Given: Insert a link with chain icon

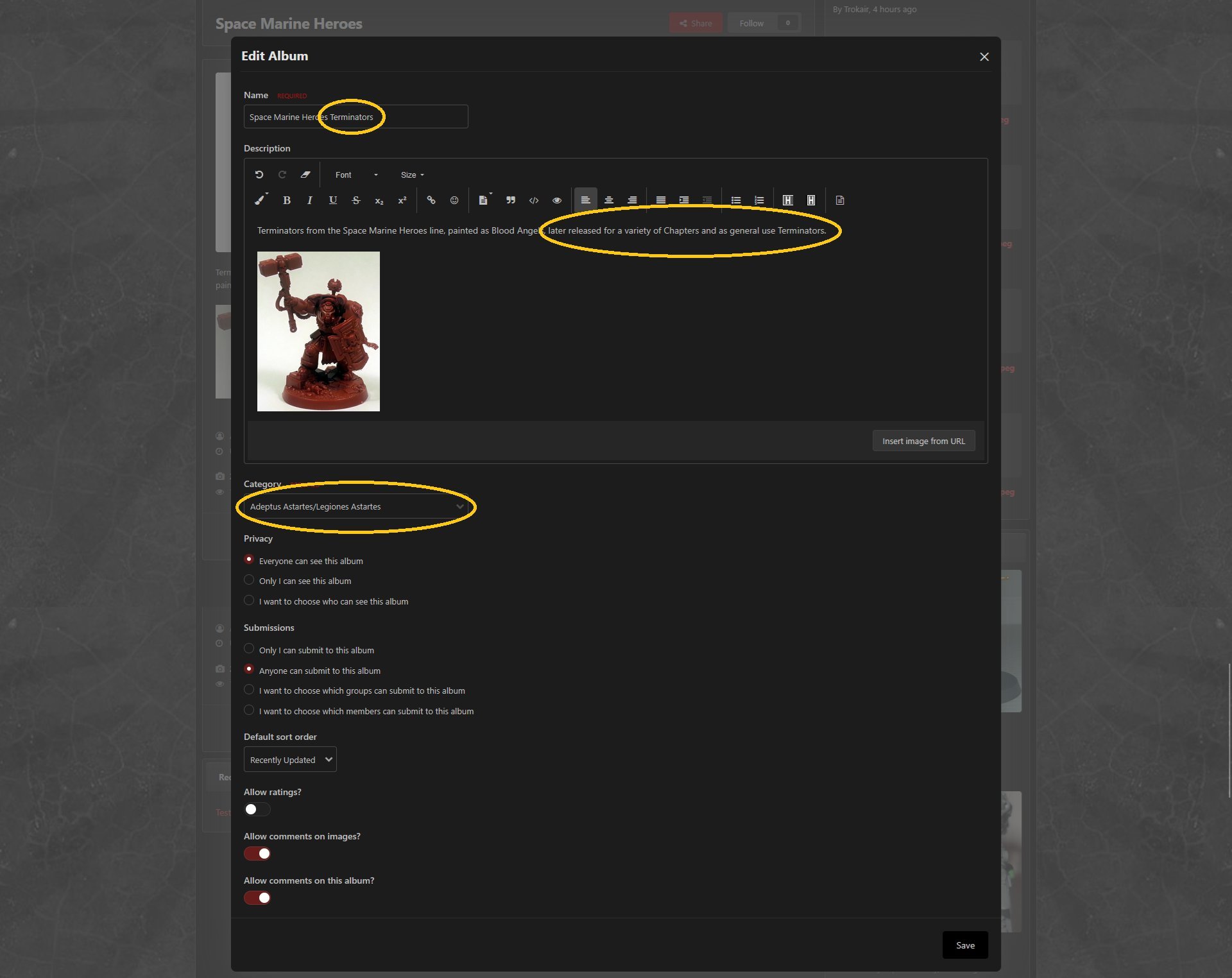Looking at the screenshot, I should click(x=431, y=200).
